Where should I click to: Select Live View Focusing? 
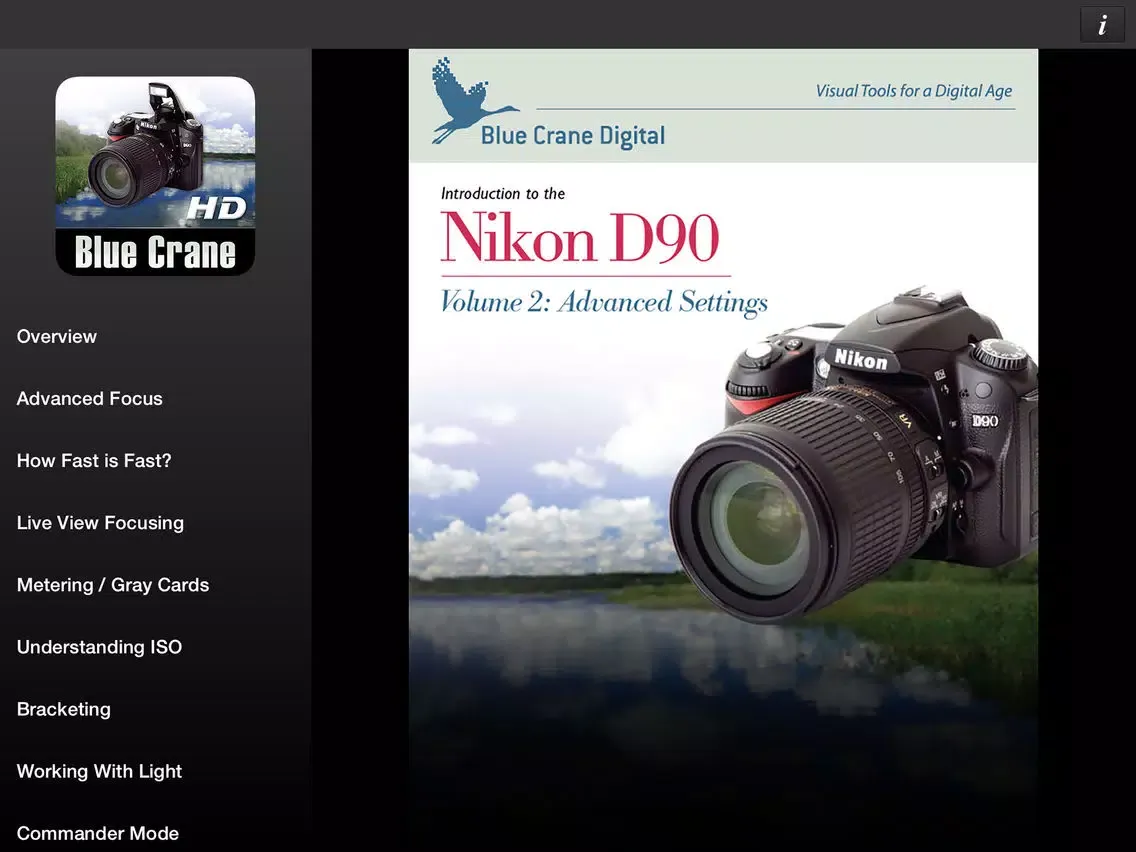click(100, 523)
